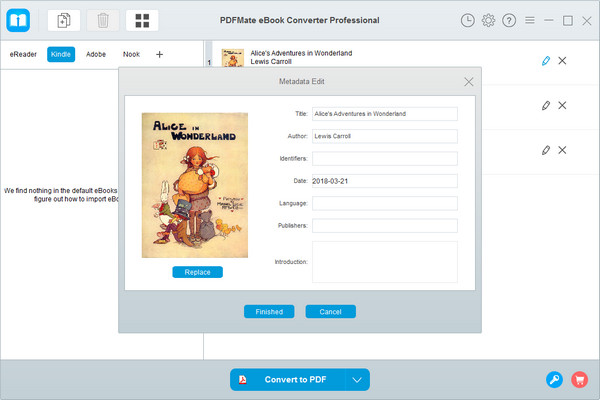
Task: Click the Title input field
Action: click(x=385, y=114)
